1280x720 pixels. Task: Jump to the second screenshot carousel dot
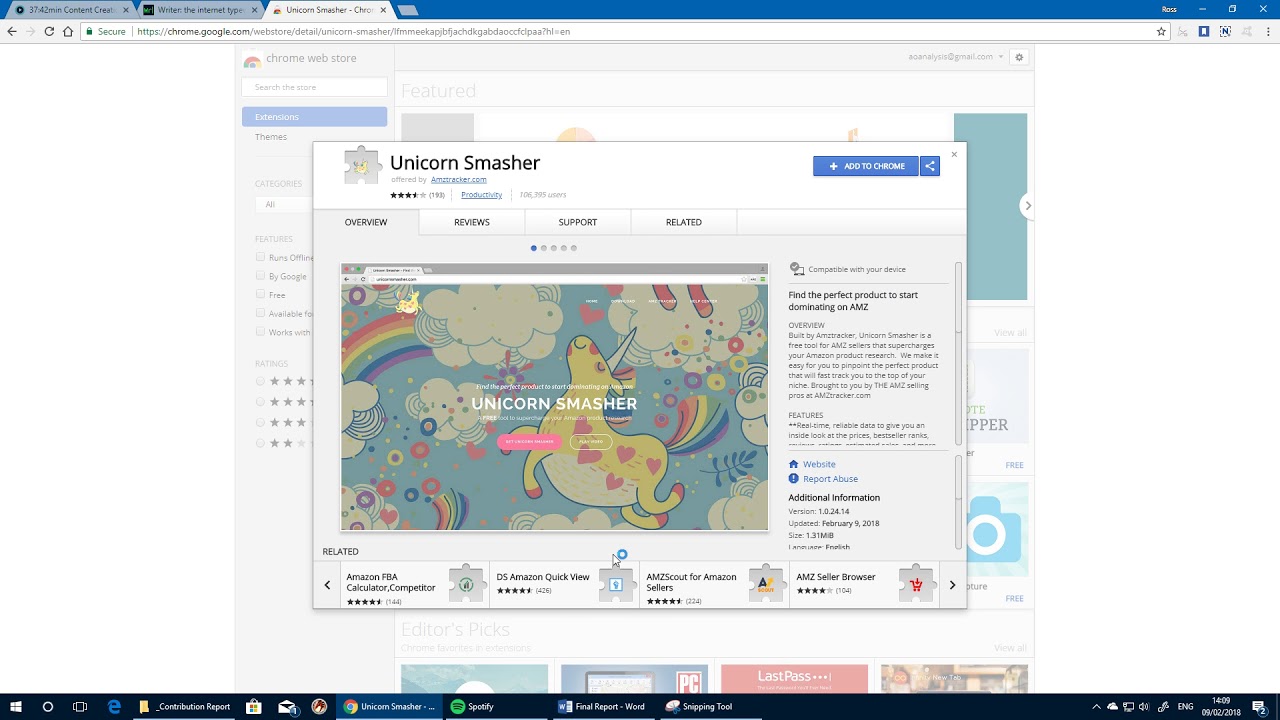(544, 248)
